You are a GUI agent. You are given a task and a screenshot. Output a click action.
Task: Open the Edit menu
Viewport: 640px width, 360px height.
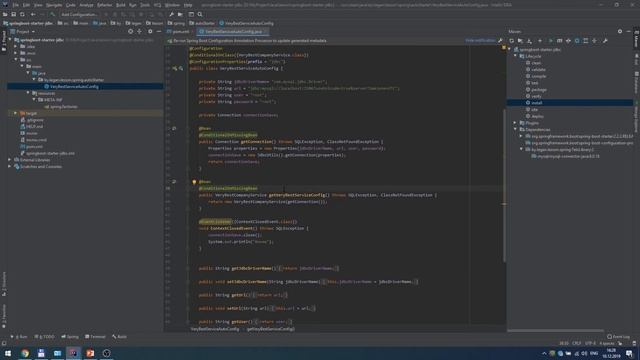tap(26, 5)
